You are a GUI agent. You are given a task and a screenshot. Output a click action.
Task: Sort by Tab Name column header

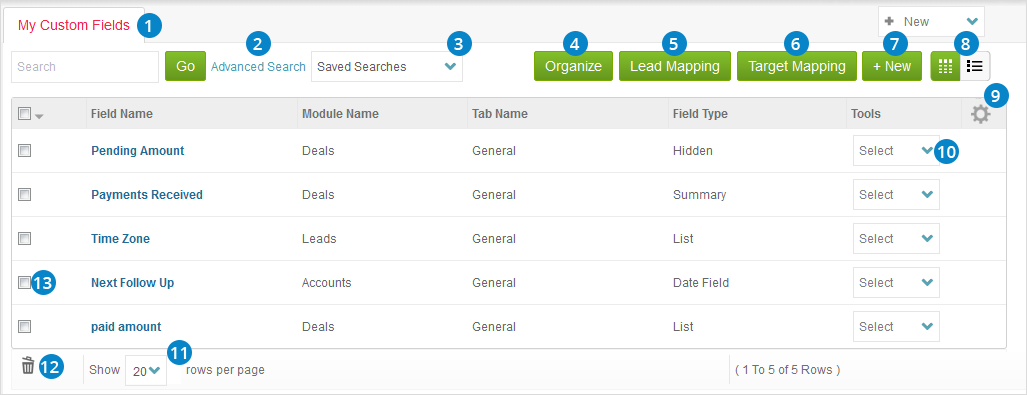[500, 114]
